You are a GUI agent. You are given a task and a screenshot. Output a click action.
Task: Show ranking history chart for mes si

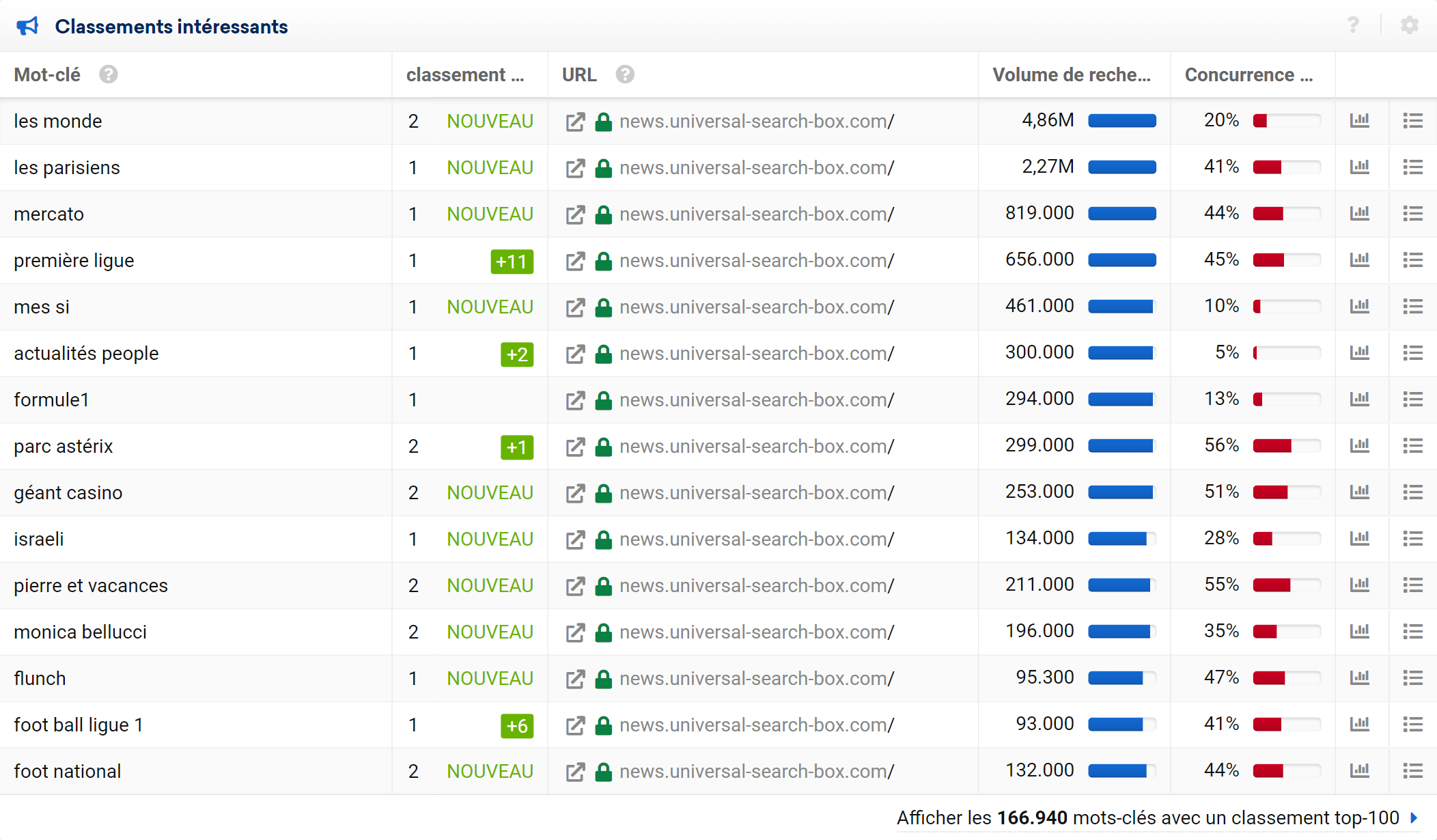(1360, 307)
